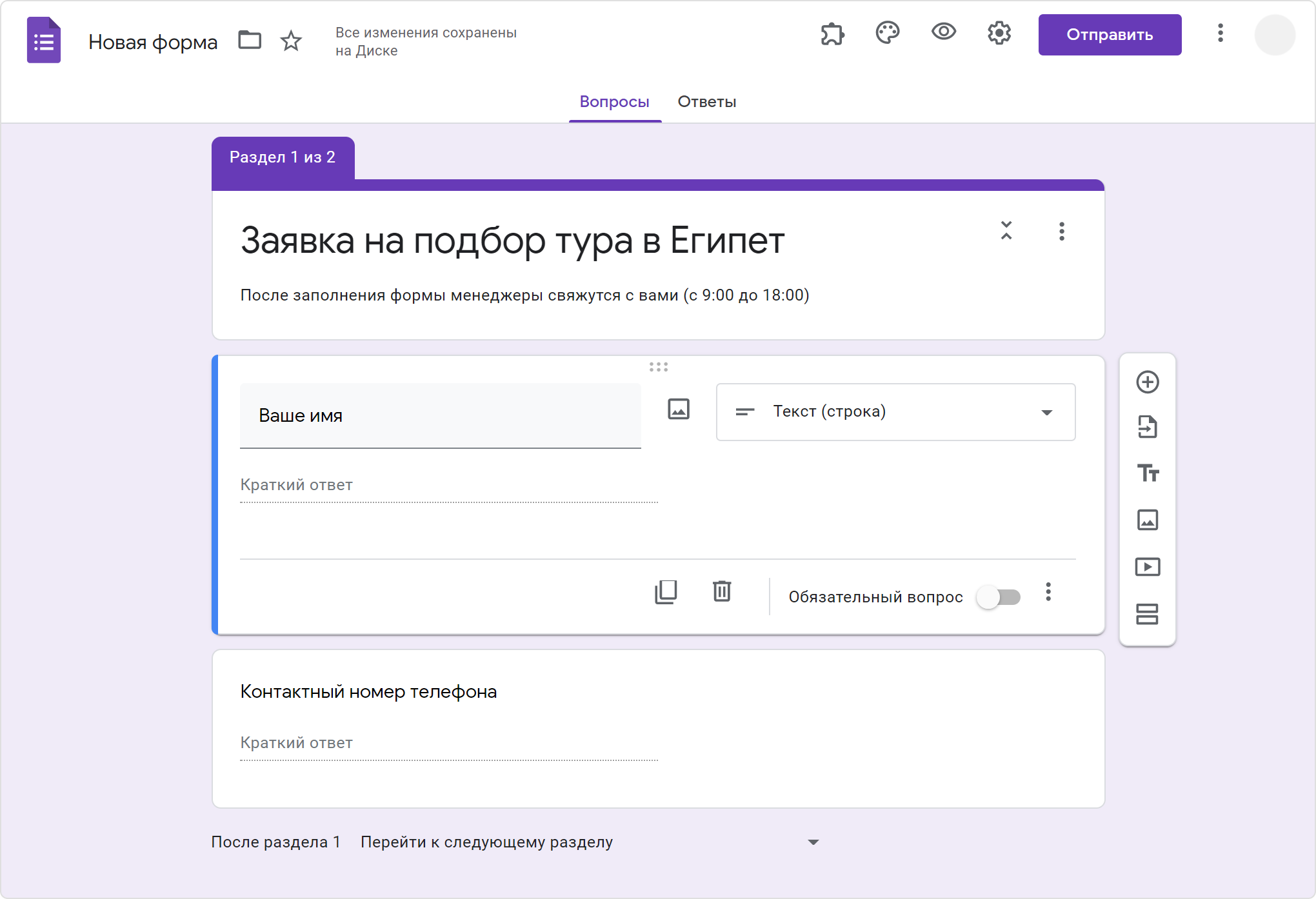Toggle "Обязательный вопрос" switch on
This screenshot has width=1316, height=899.
(998, 597)
